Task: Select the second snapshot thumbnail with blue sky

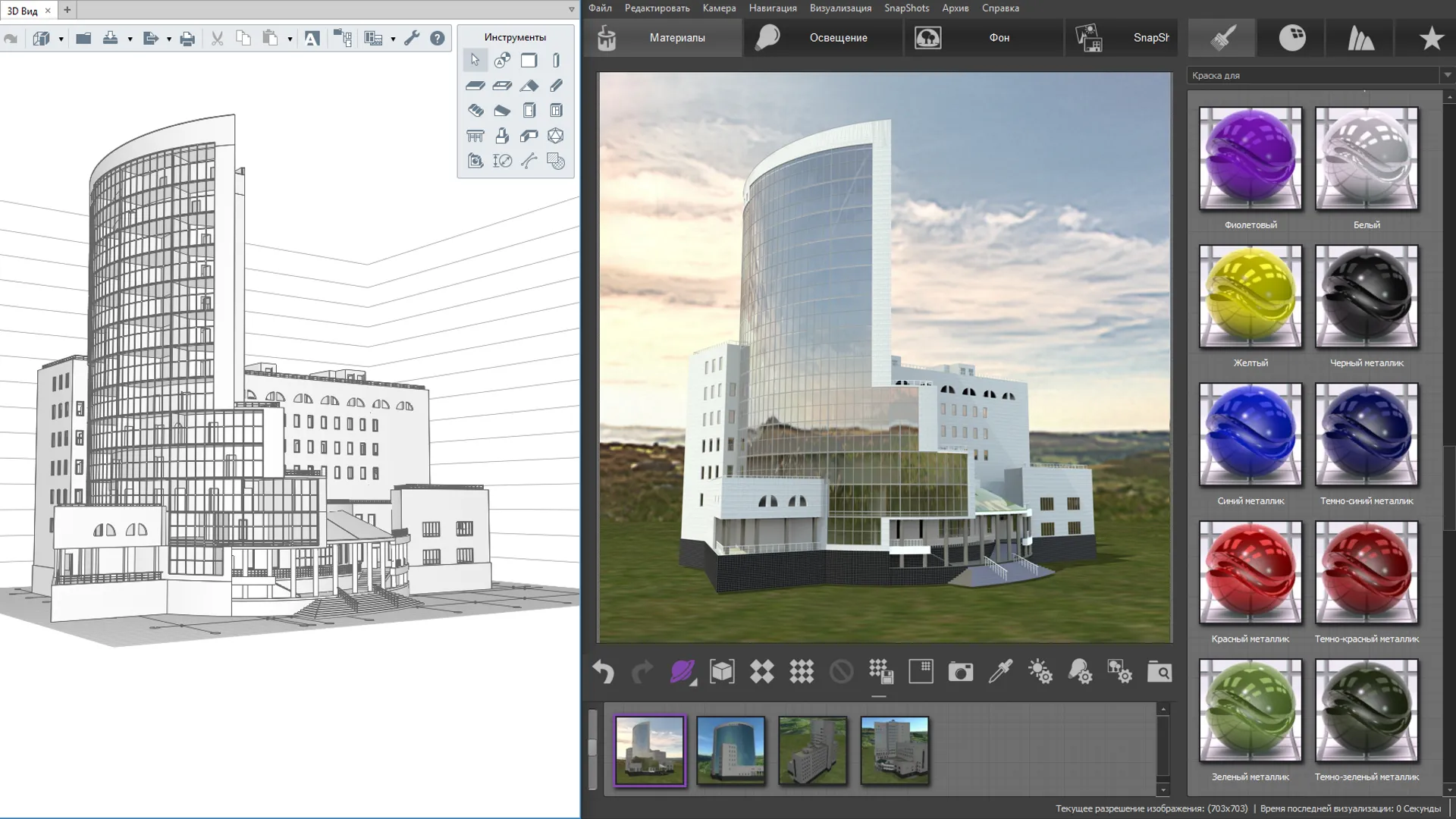Action: coord(730,751)
